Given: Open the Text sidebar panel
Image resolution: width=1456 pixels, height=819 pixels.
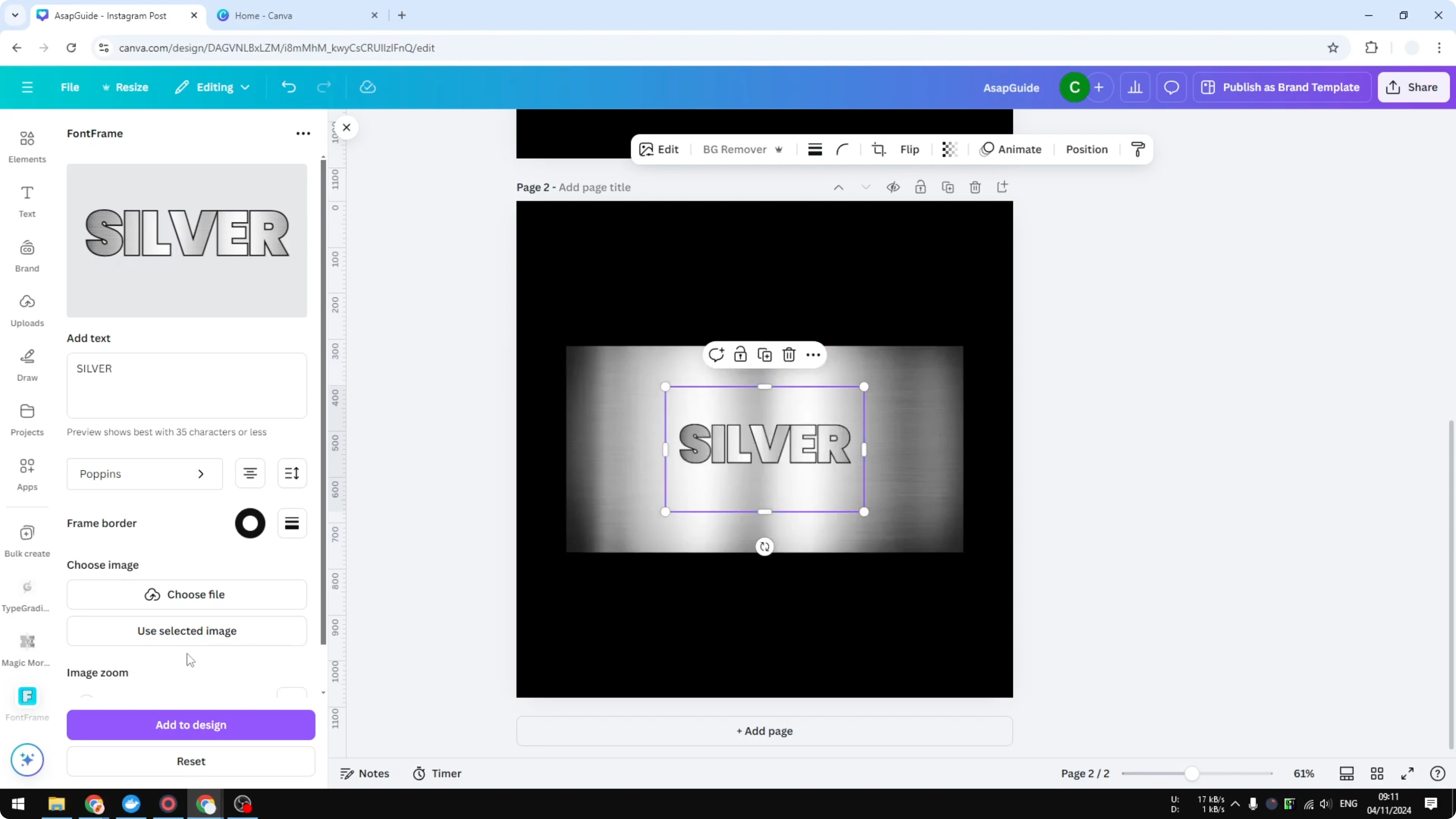Looking at the screenshot, I should point(27,201).
